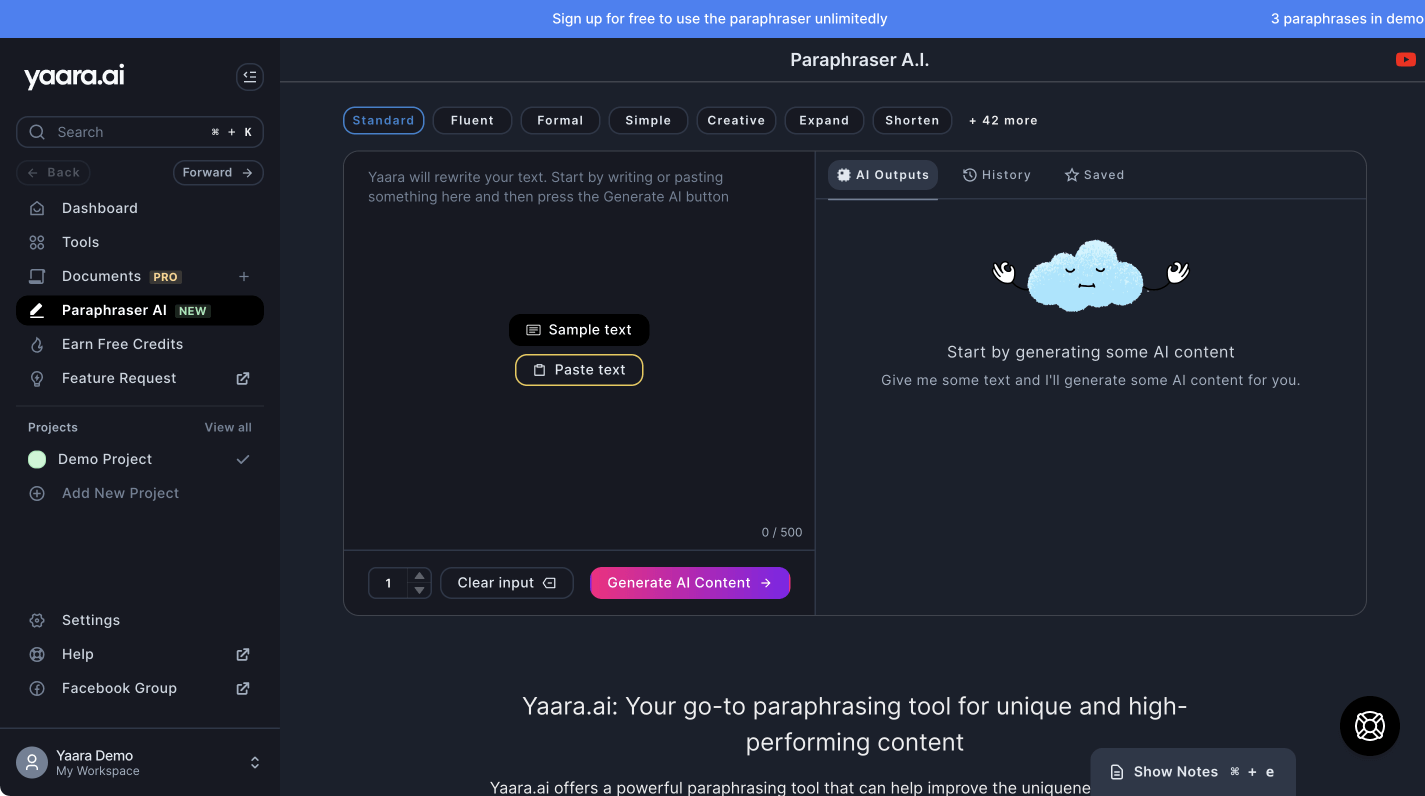Open the Saved tab
1425x796 pixels.
(x=1094, y=174)
